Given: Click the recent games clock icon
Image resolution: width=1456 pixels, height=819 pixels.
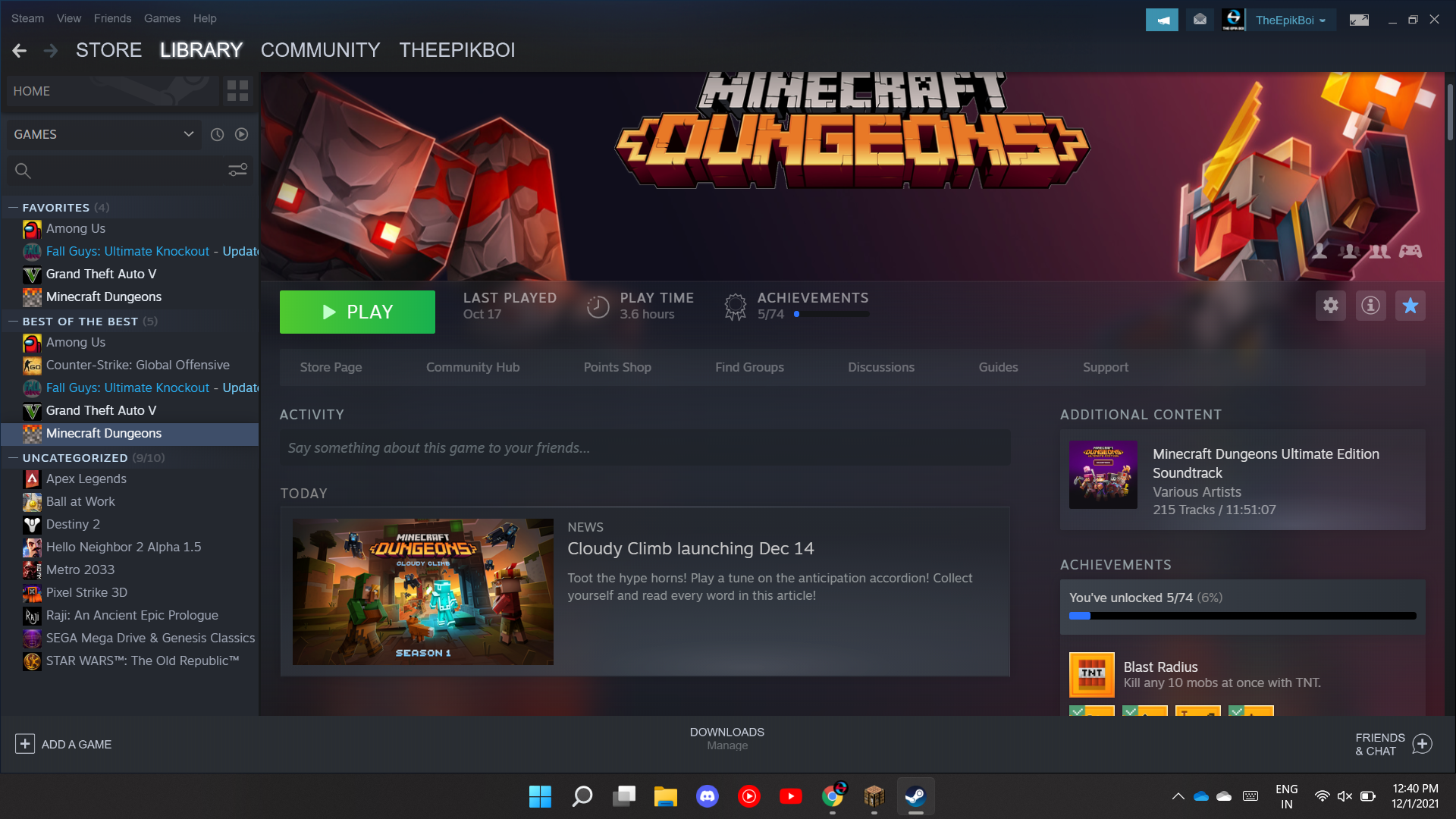Looking at the screenshot, I should (217, 134).
